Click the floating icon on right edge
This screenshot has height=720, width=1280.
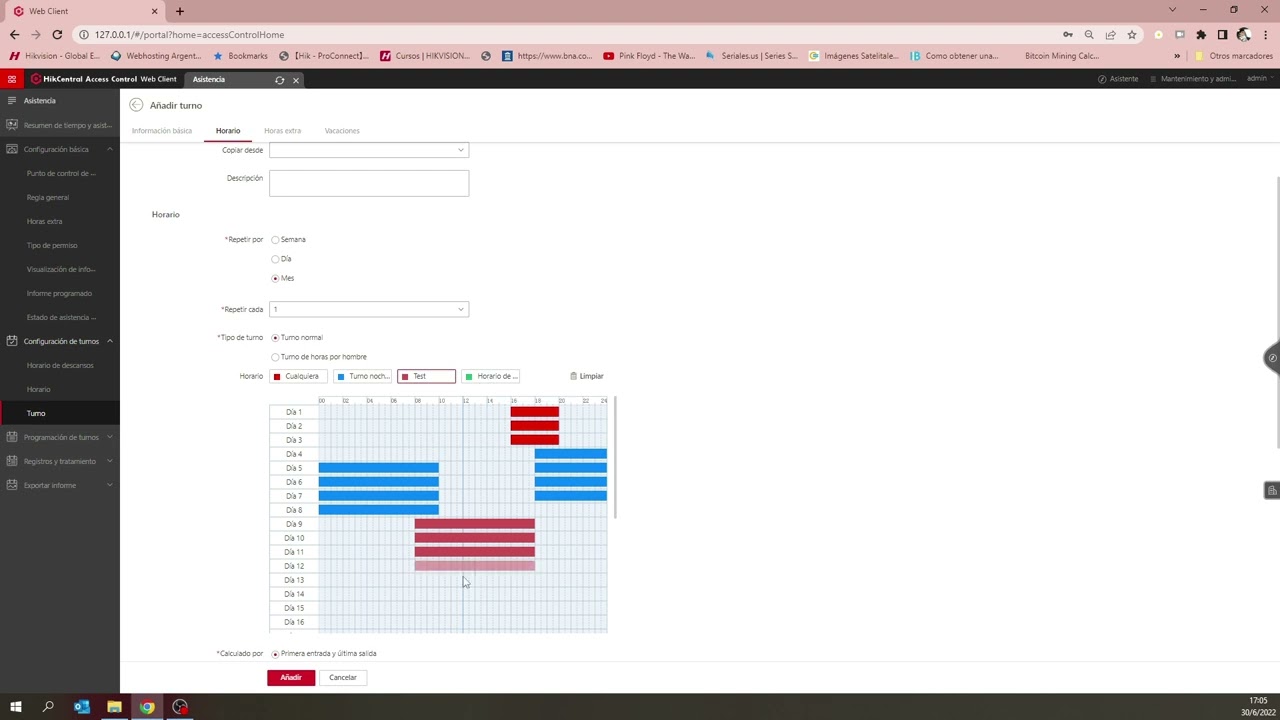click(x=1272, y=358)
